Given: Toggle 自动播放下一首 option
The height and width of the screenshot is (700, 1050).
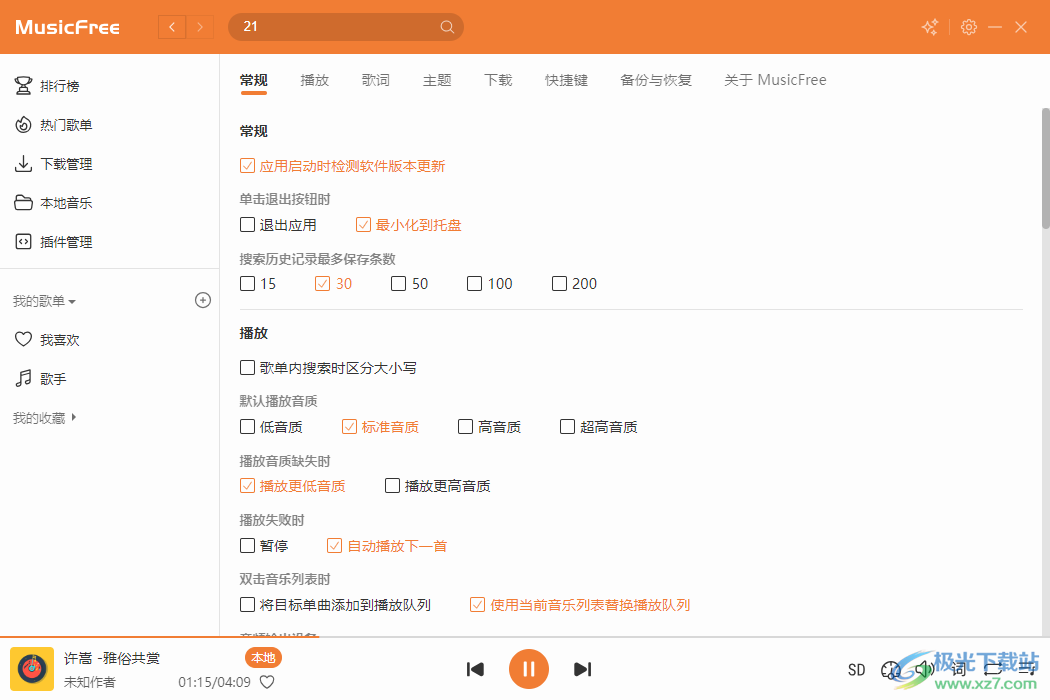Looking at the screenshot, I should click(387, 546).
